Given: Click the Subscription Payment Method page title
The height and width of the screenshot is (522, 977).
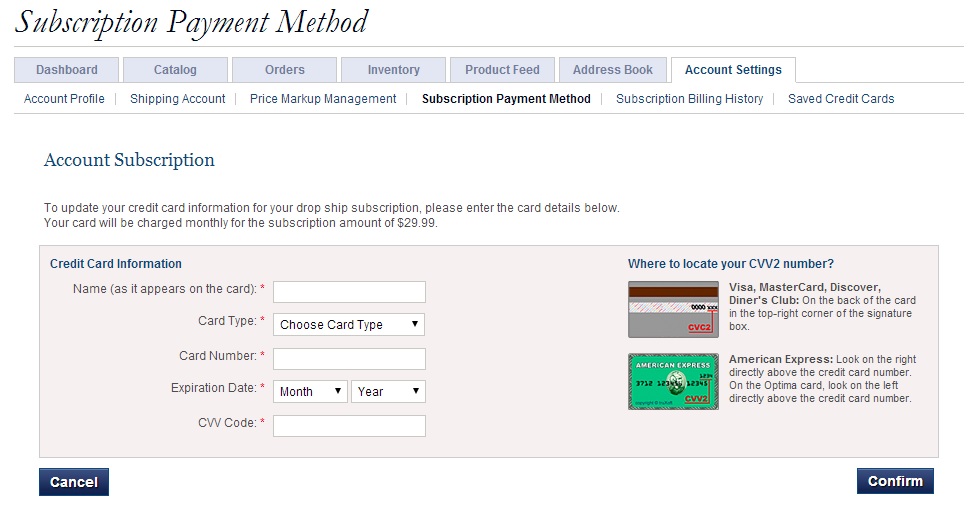Looking at the screenshot, I should pos(192,22).
